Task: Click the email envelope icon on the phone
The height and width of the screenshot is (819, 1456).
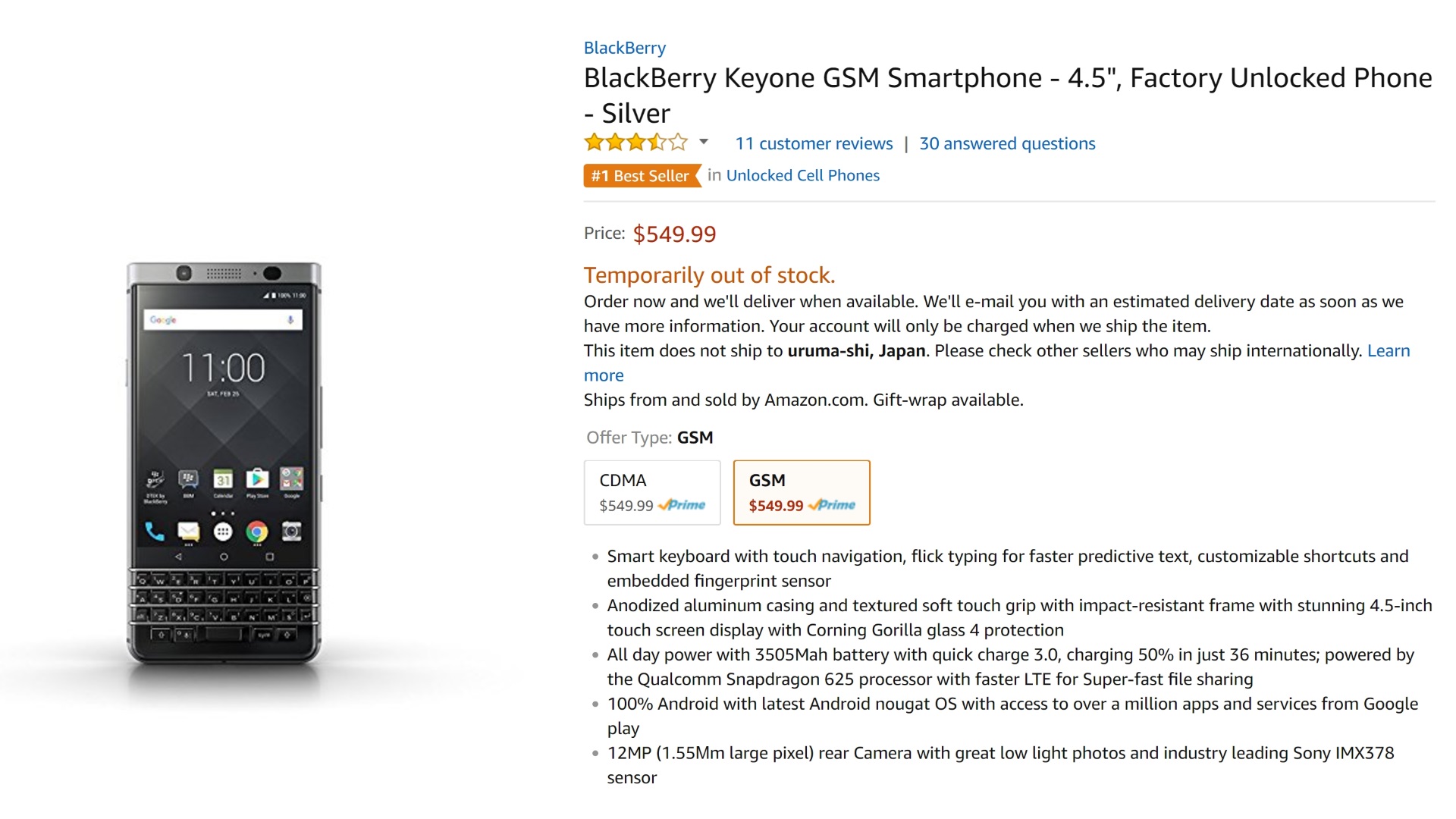Action: tap(188, 532)
